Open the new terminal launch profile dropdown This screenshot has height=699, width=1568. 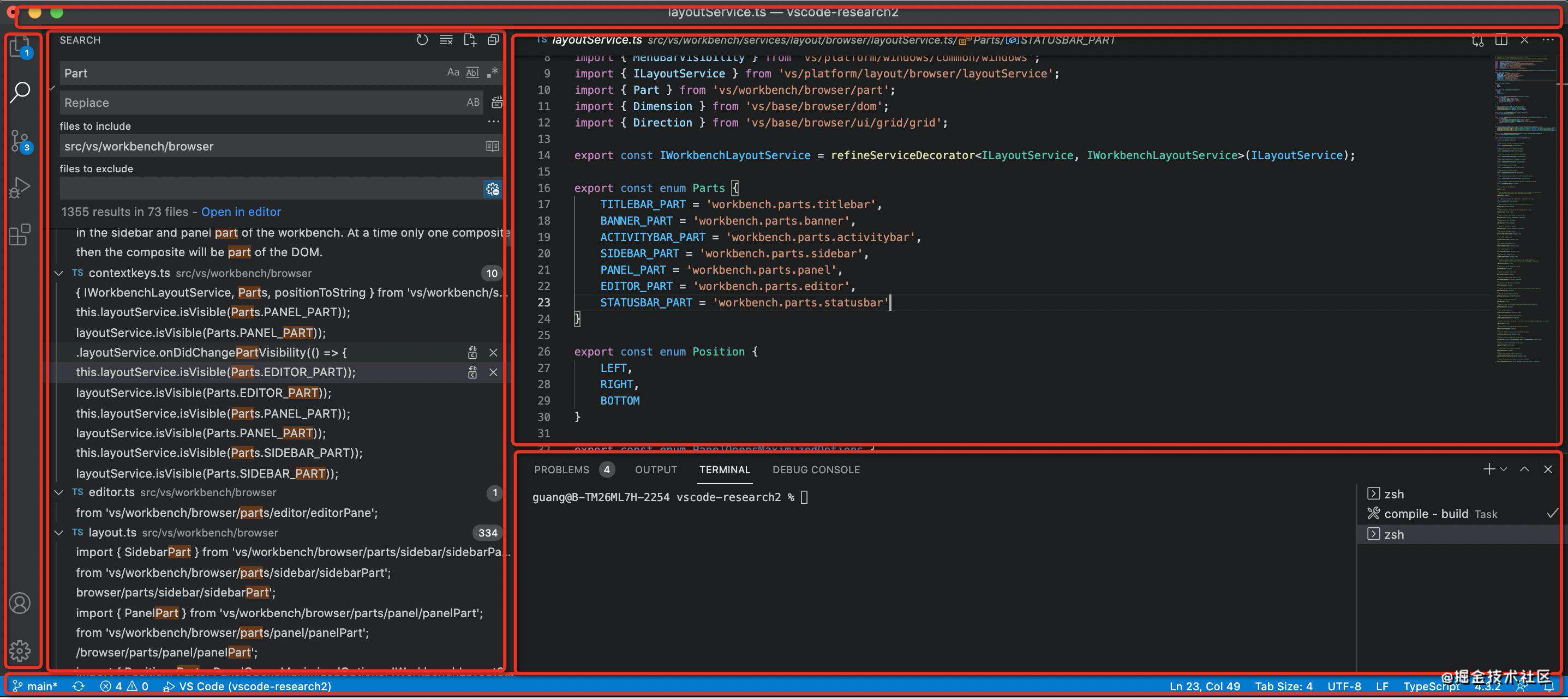point(1504,469)
